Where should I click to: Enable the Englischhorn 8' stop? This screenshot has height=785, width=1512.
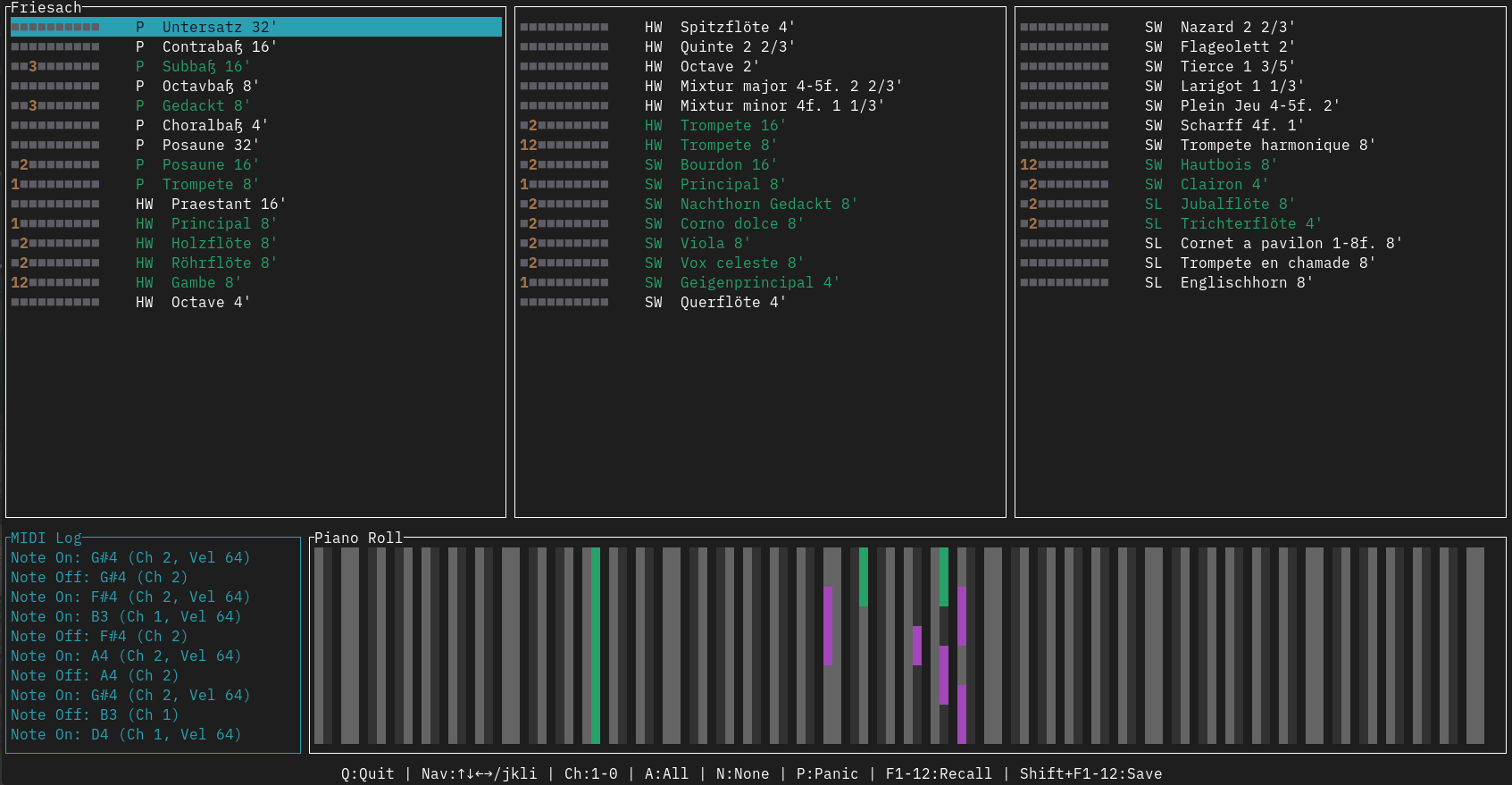pos(1246,283)
